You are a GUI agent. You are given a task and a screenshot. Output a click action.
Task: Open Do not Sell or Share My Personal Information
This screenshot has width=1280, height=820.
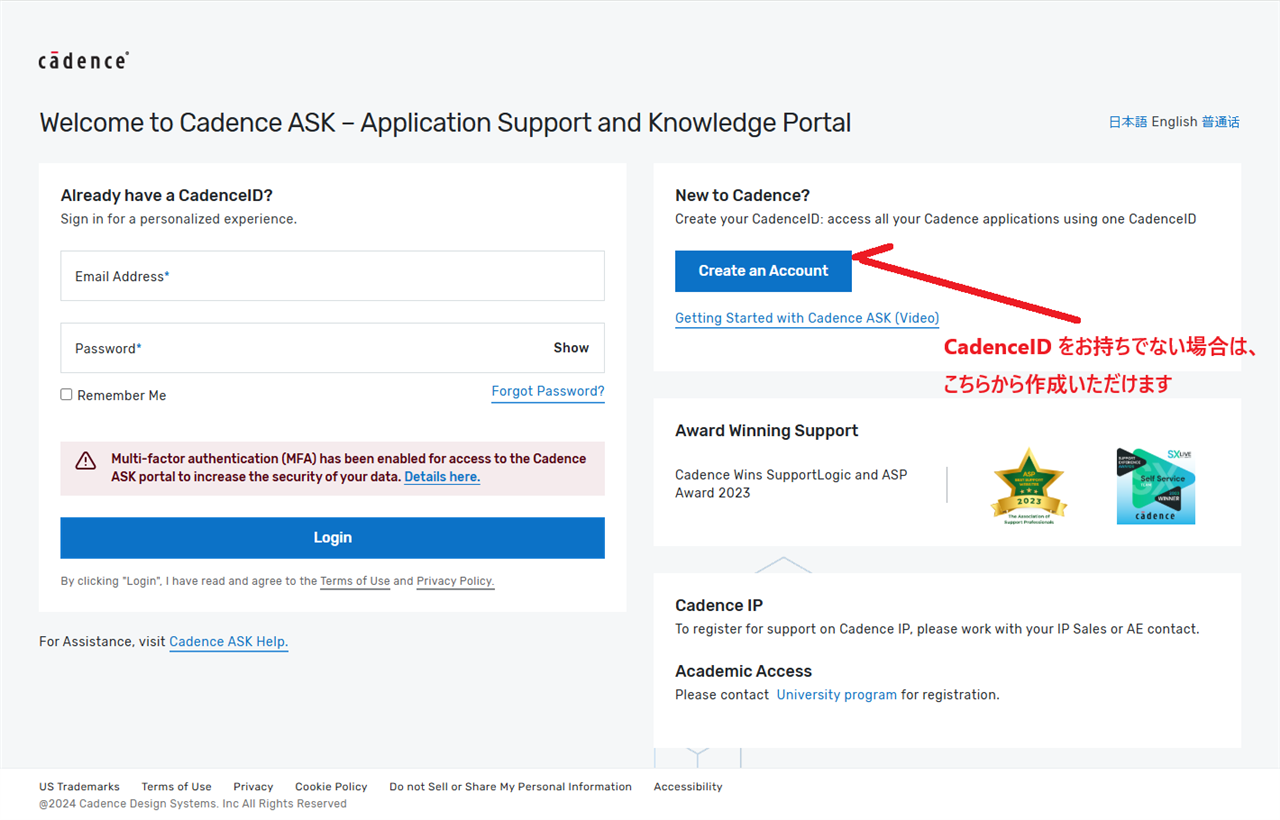point(510,787)
